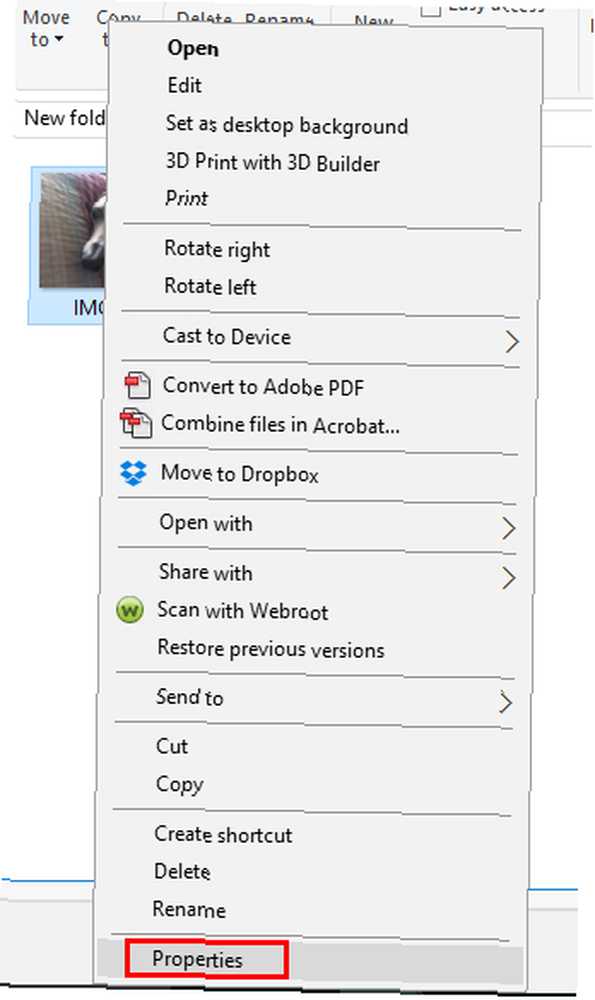Open the Move to dropdown in ribbon
This screenshot has height=1000, width=595.
[x=46, y=29]
